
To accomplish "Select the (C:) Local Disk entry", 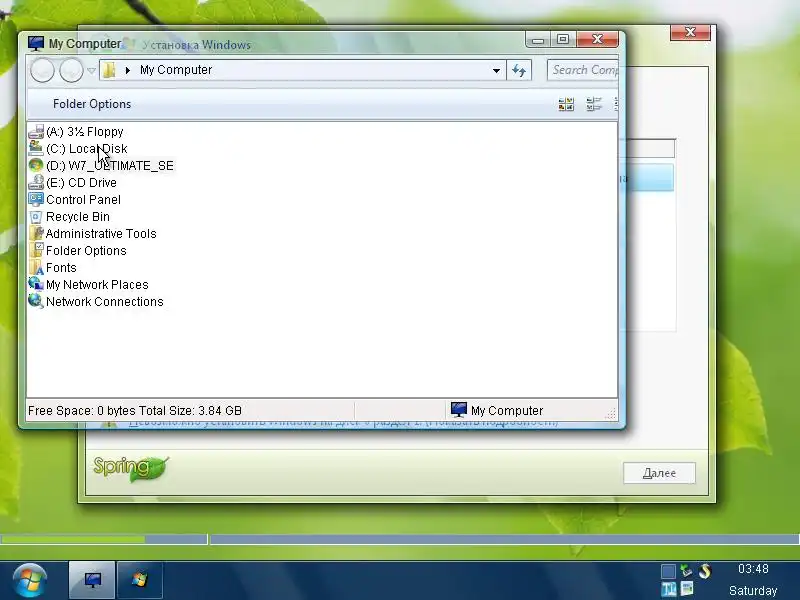I will tap(78, 148).
